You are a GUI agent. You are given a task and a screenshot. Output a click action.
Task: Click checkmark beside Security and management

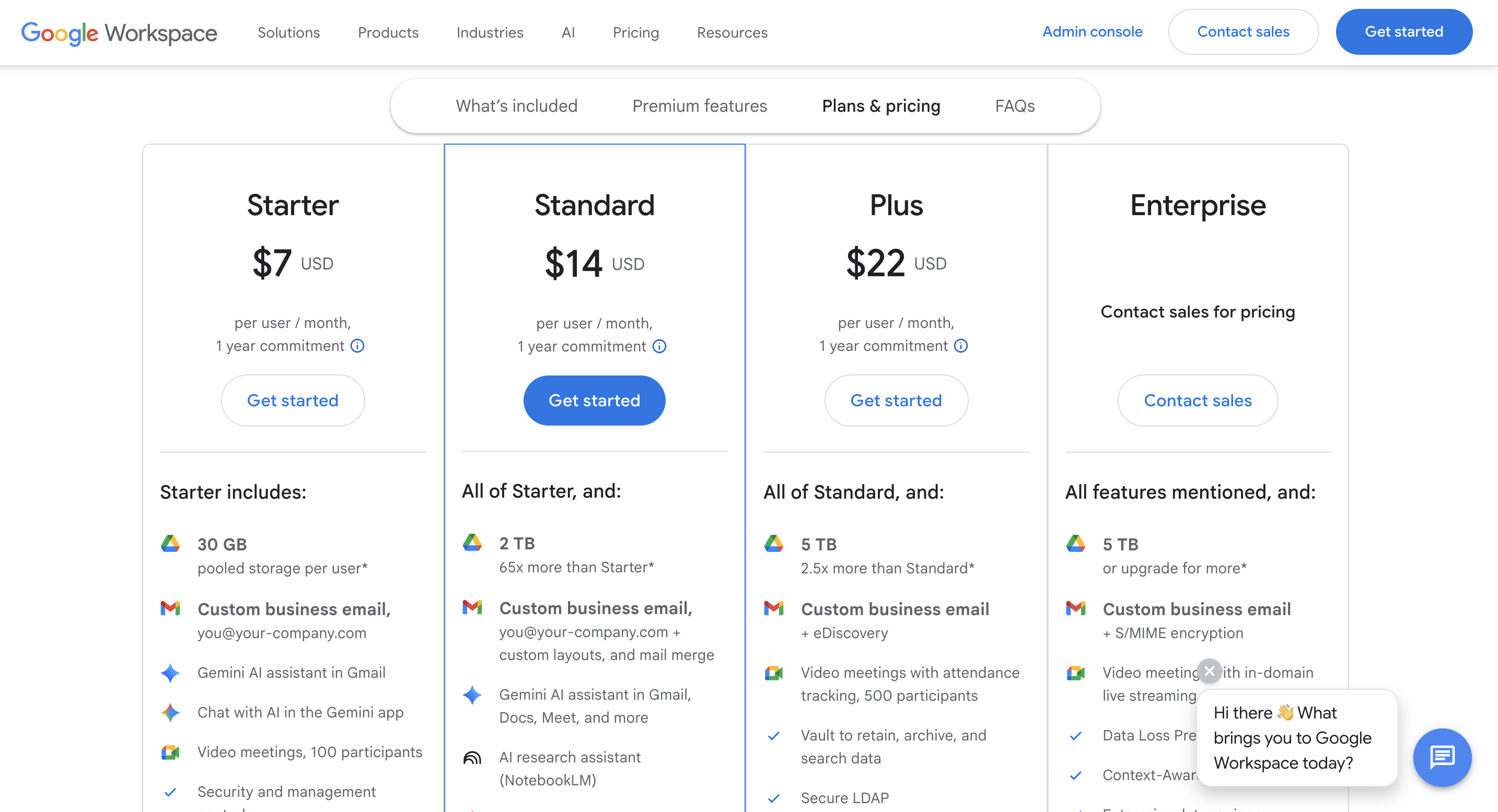[x=170, y=792]
